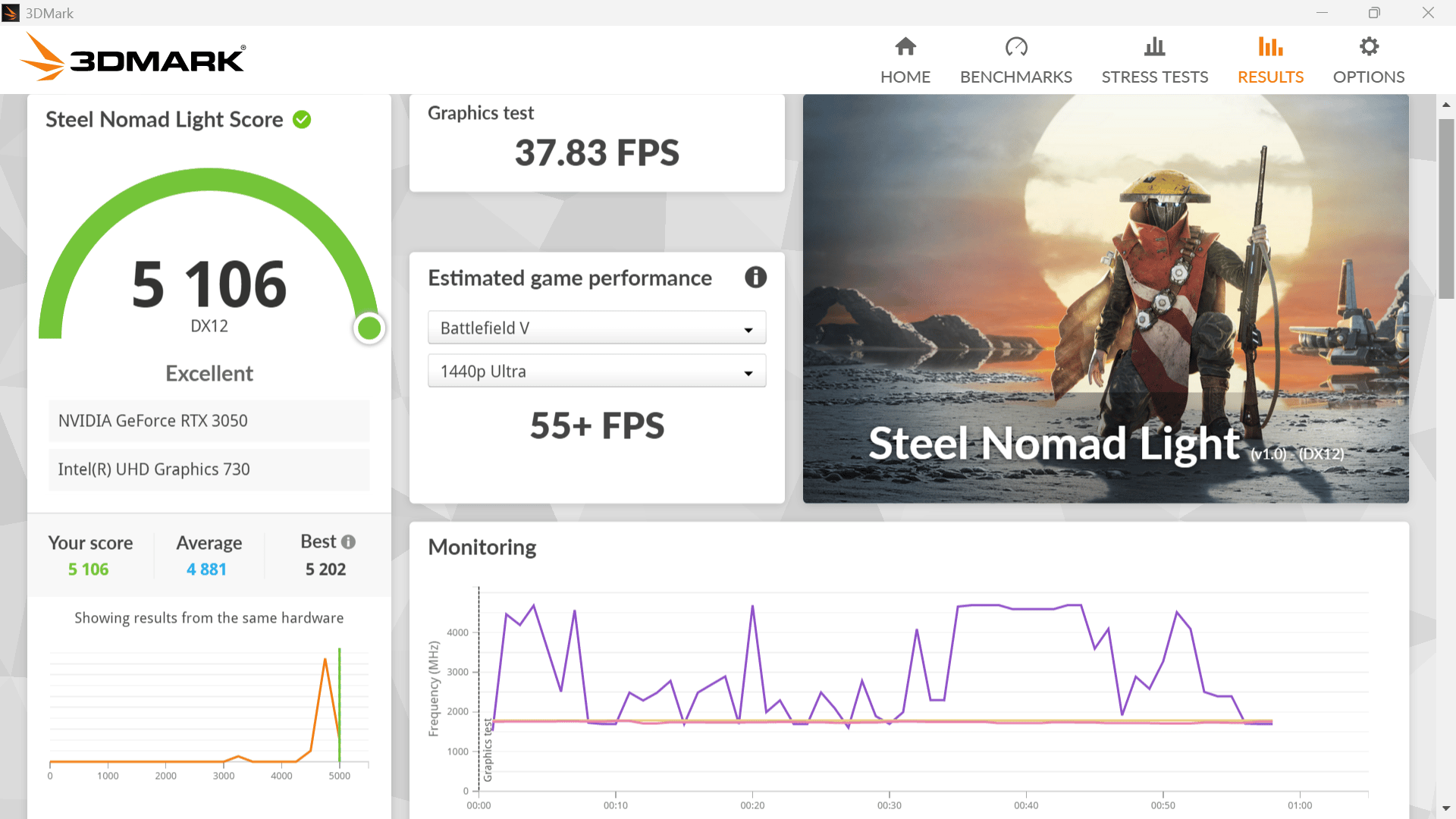Viewport: 1456px width, 819px height.
Task: Click the Estimated game performance info icon
Action: click(x=755, y=278)
